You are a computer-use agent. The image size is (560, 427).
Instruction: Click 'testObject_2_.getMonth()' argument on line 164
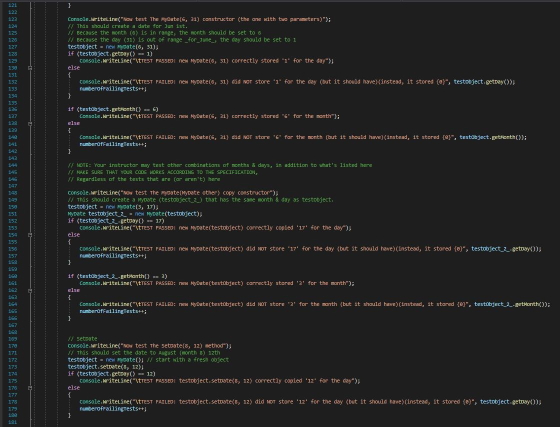(x=509, y=305)
